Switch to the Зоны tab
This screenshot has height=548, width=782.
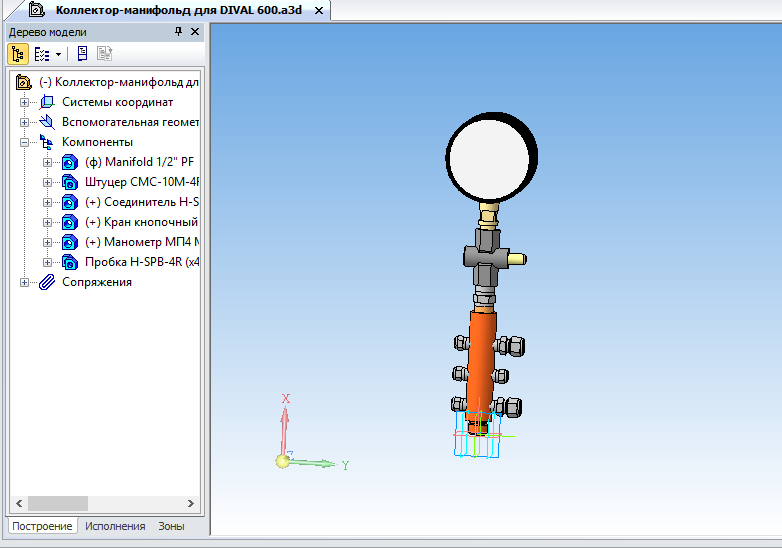click(171, 526)
